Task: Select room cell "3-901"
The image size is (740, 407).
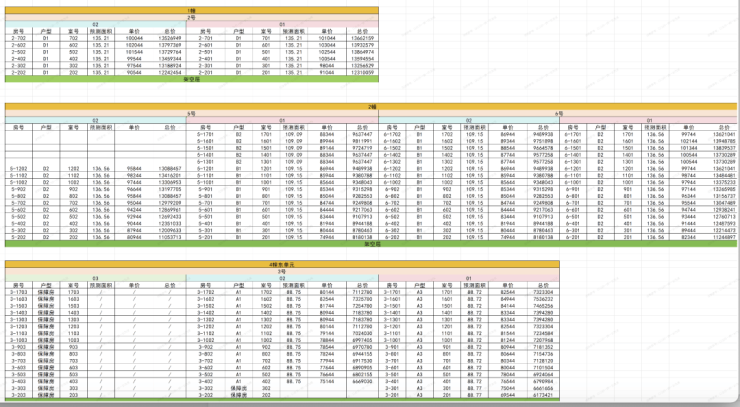Action: coord(392,347)
